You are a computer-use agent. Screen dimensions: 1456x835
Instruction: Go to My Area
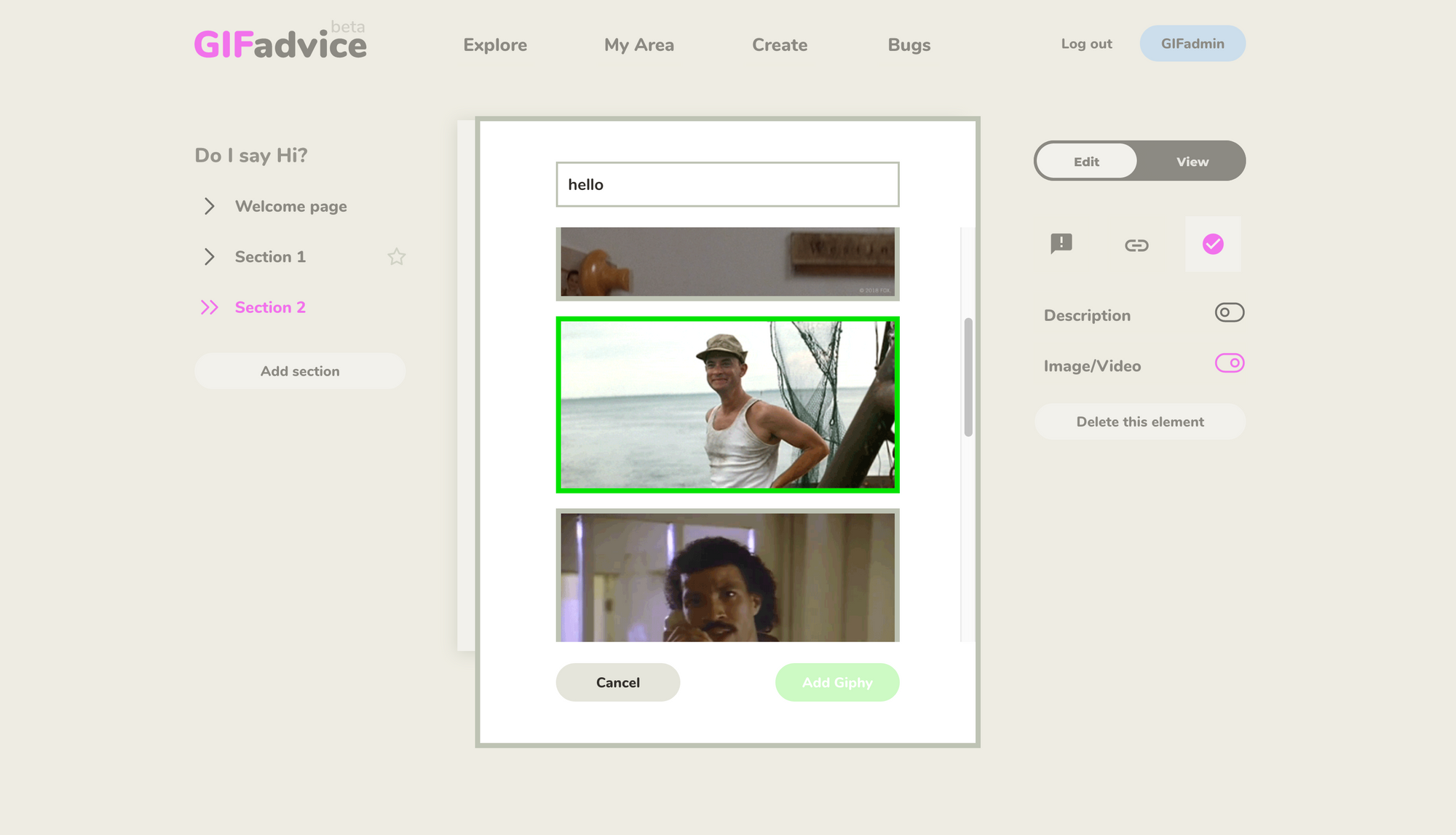(x=639, y=45)
